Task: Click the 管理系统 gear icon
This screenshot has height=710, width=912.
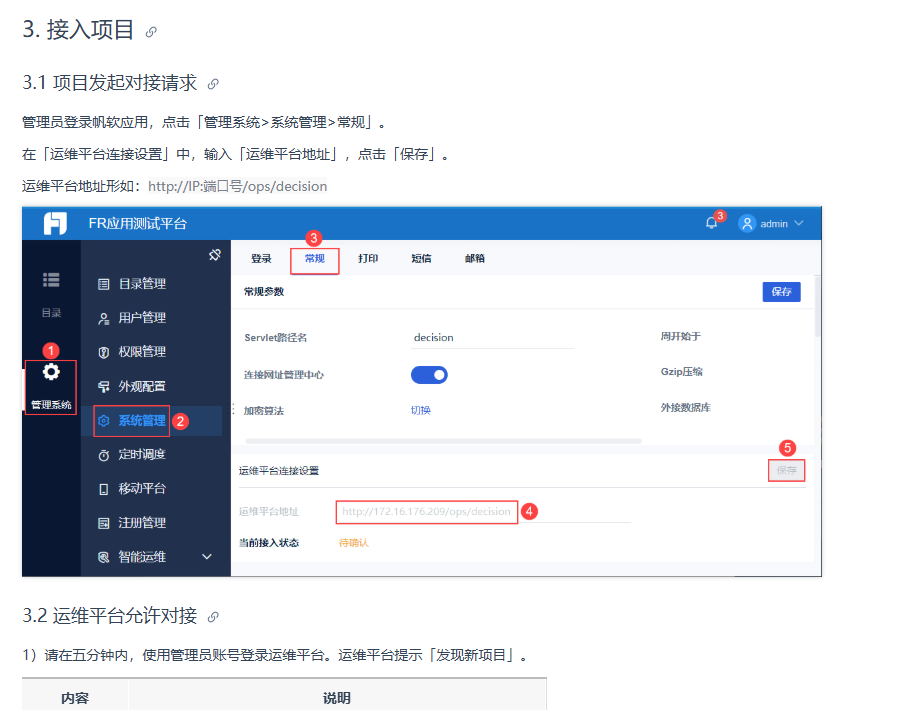Action: point(51,372)
